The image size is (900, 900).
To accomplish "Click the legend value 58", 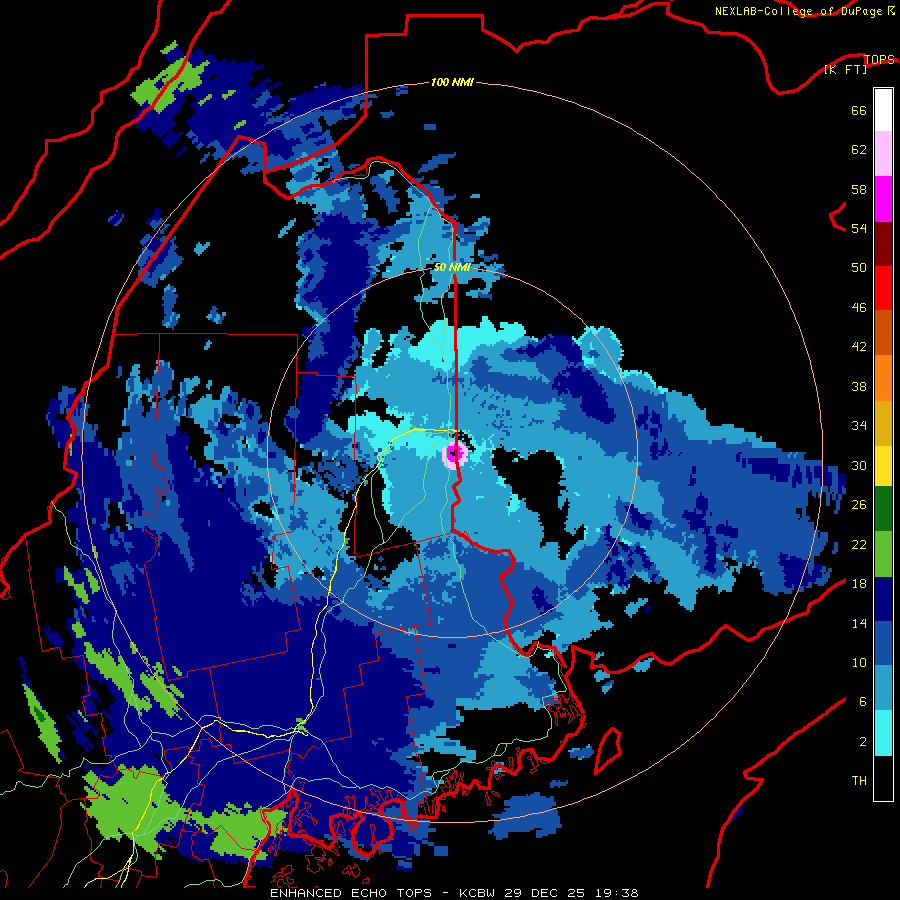I will click(859, 189).
